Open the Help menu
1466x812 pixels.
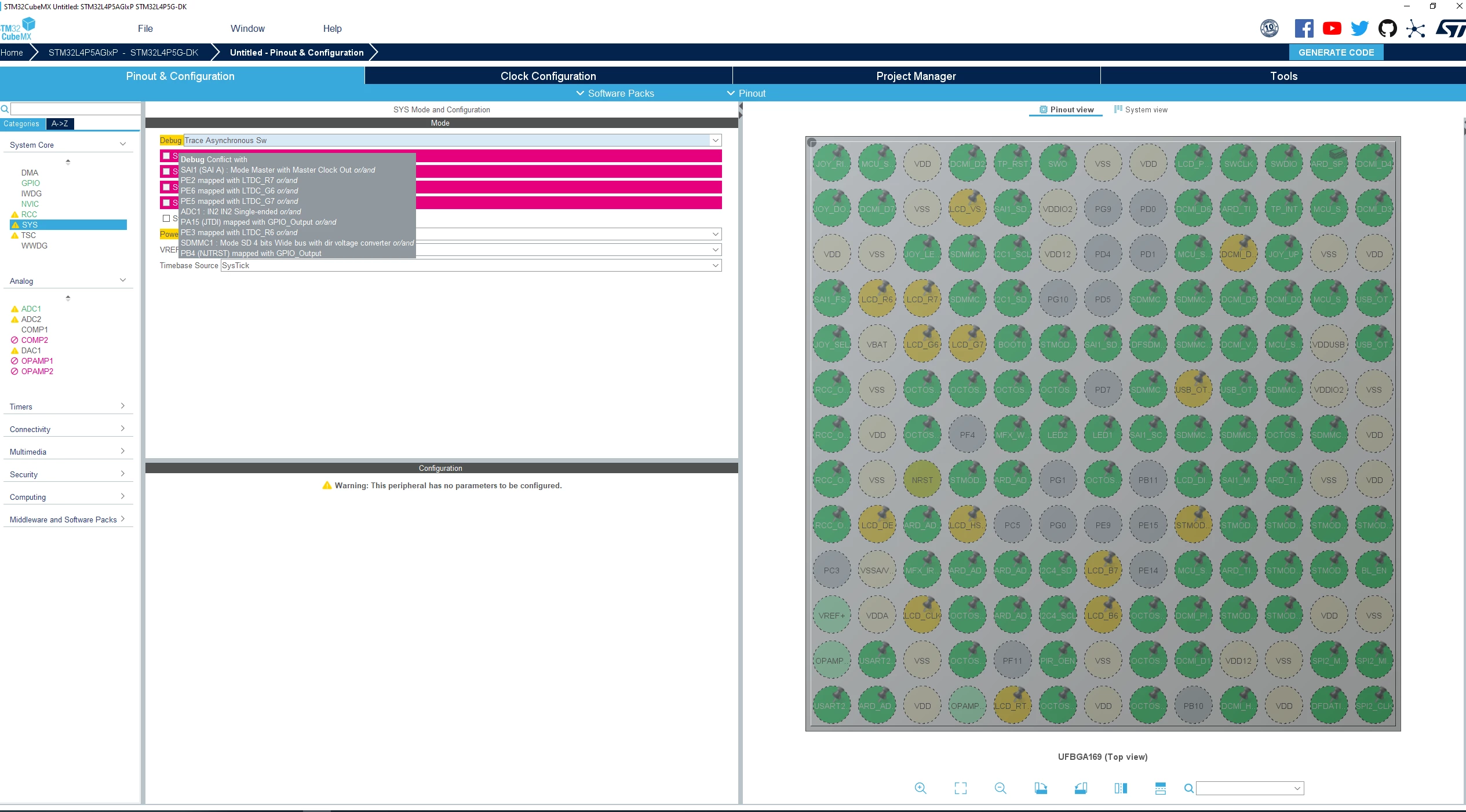click(332, 28)
